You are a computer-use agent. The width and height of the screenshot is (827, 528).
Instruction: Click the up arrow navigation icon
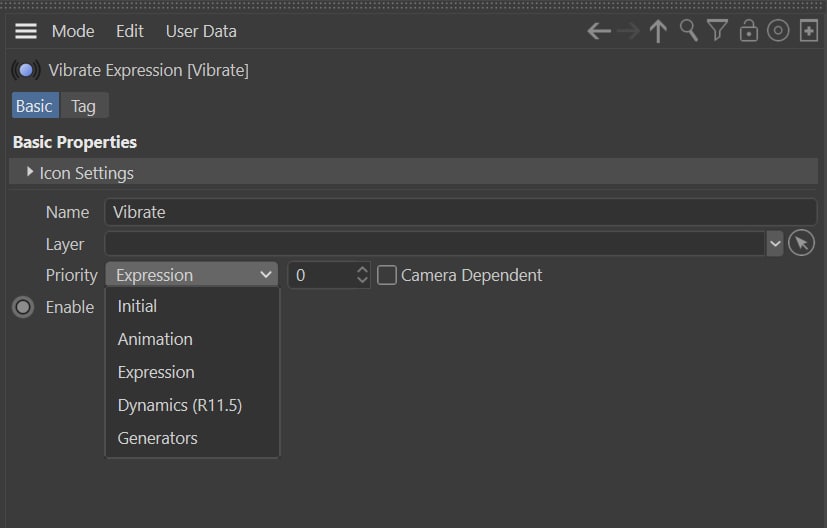click(658, 31)
